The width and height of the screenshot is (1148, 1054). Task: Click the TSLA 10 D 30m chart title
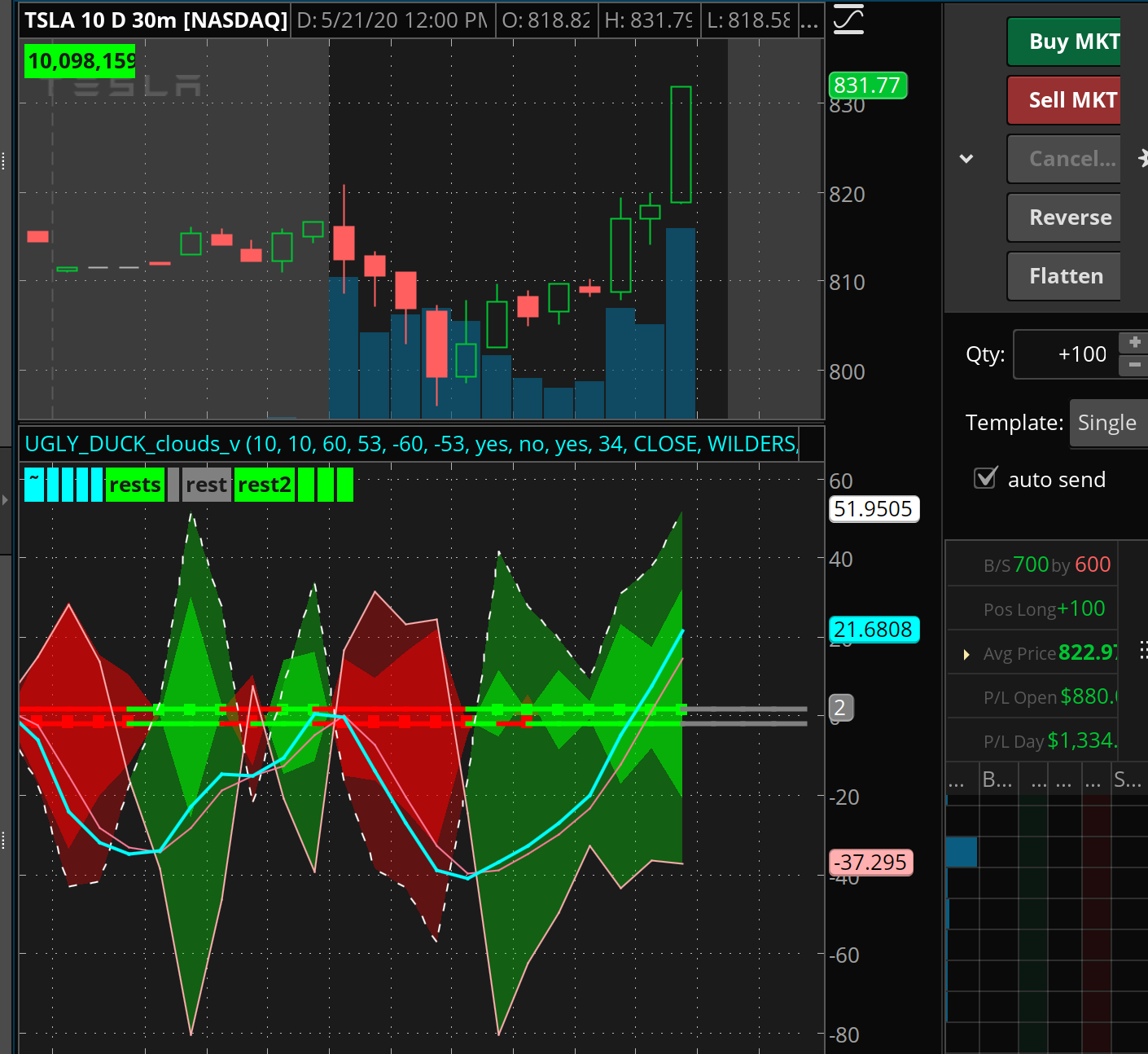coord(156,20)
